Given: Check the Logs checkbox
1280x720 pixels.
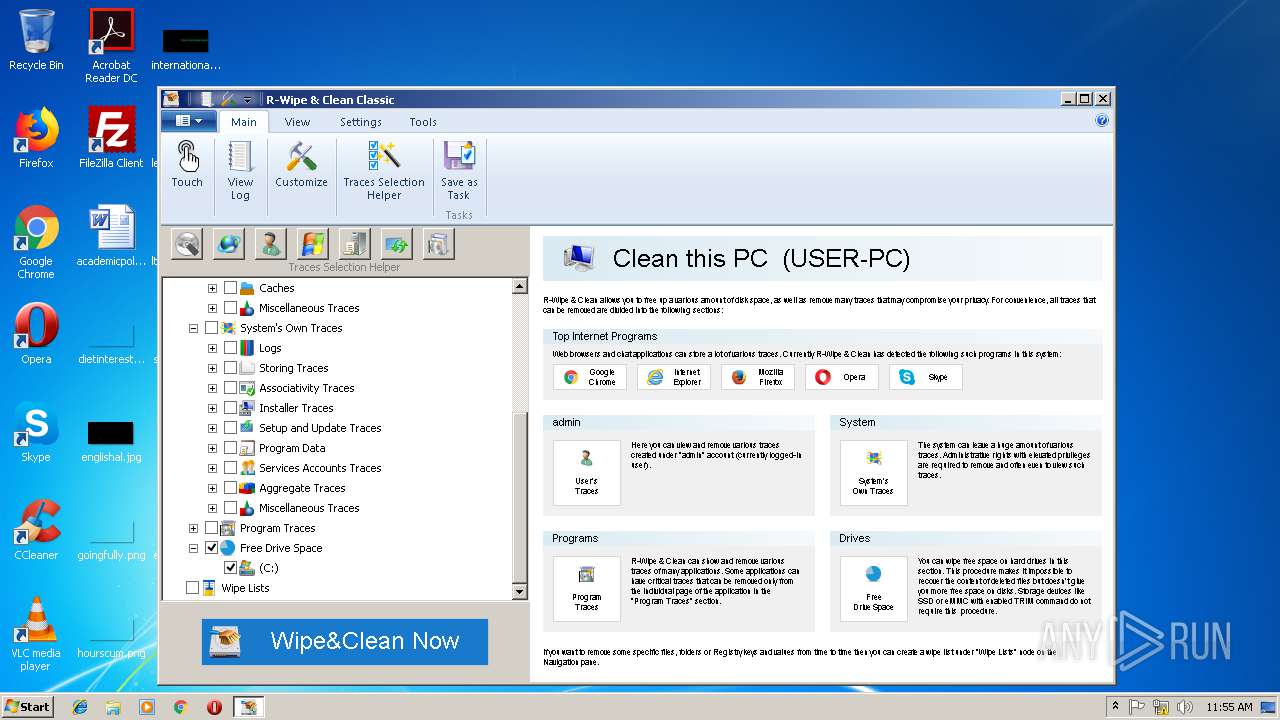Looking at the screenshot, I should 230,348.
